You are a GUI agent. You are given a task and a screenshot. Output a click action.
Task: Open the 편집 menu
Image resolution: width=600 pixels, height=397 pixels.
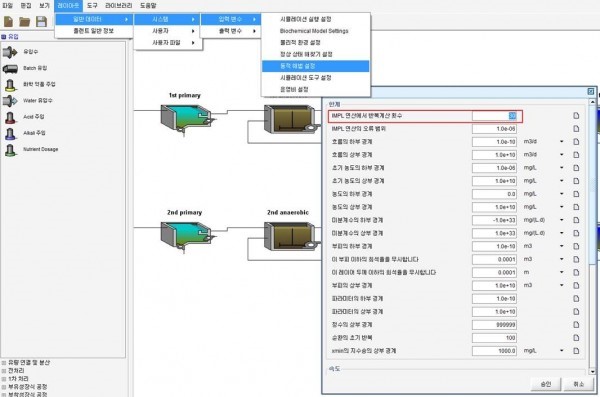point(26,5)
